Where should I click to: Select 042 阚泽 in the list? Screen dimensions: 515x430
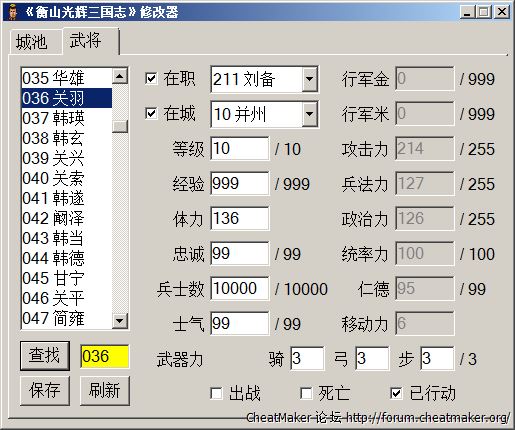pyautogui.click(x=67, y=218)
